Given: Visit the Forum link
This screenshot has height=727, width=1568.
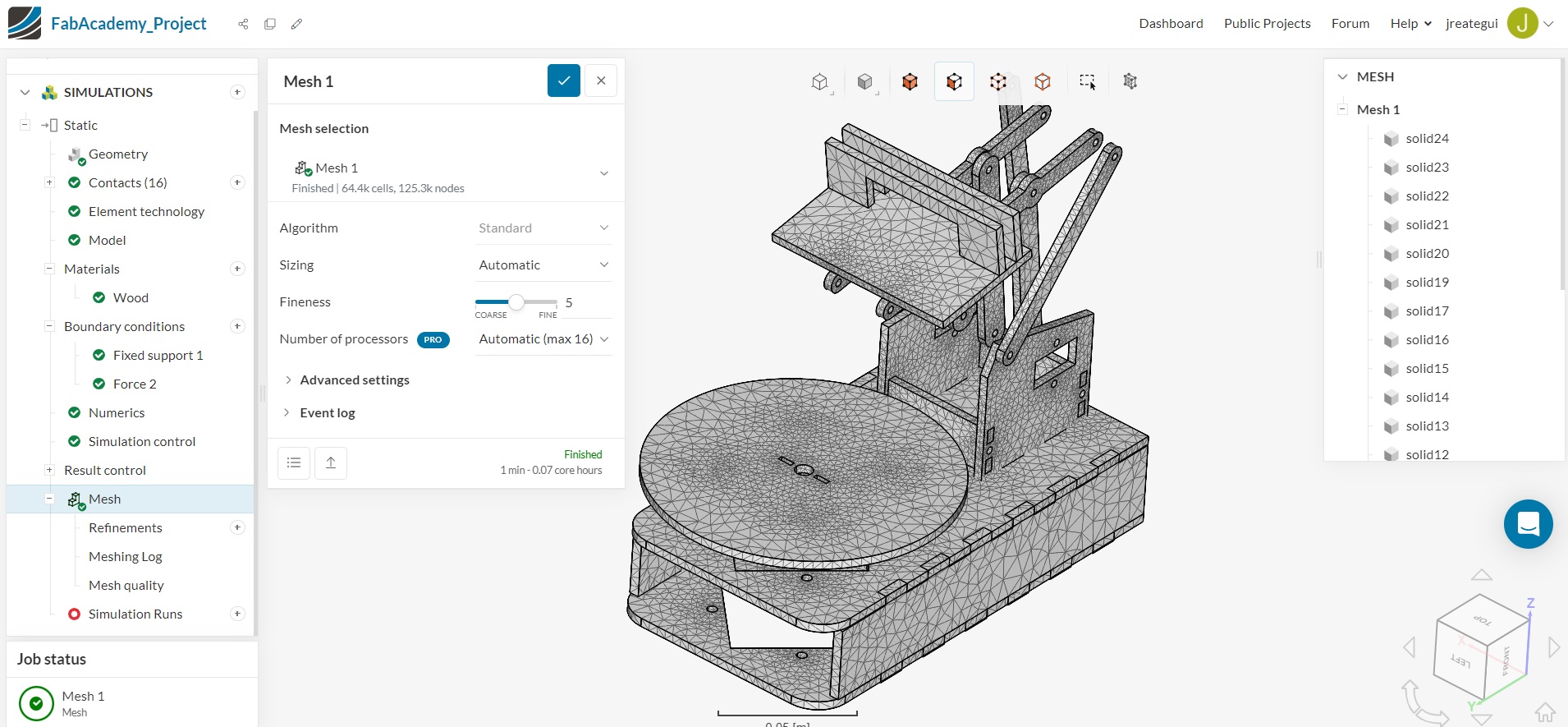Looking at the screenshot, I should coord(1350,23).
